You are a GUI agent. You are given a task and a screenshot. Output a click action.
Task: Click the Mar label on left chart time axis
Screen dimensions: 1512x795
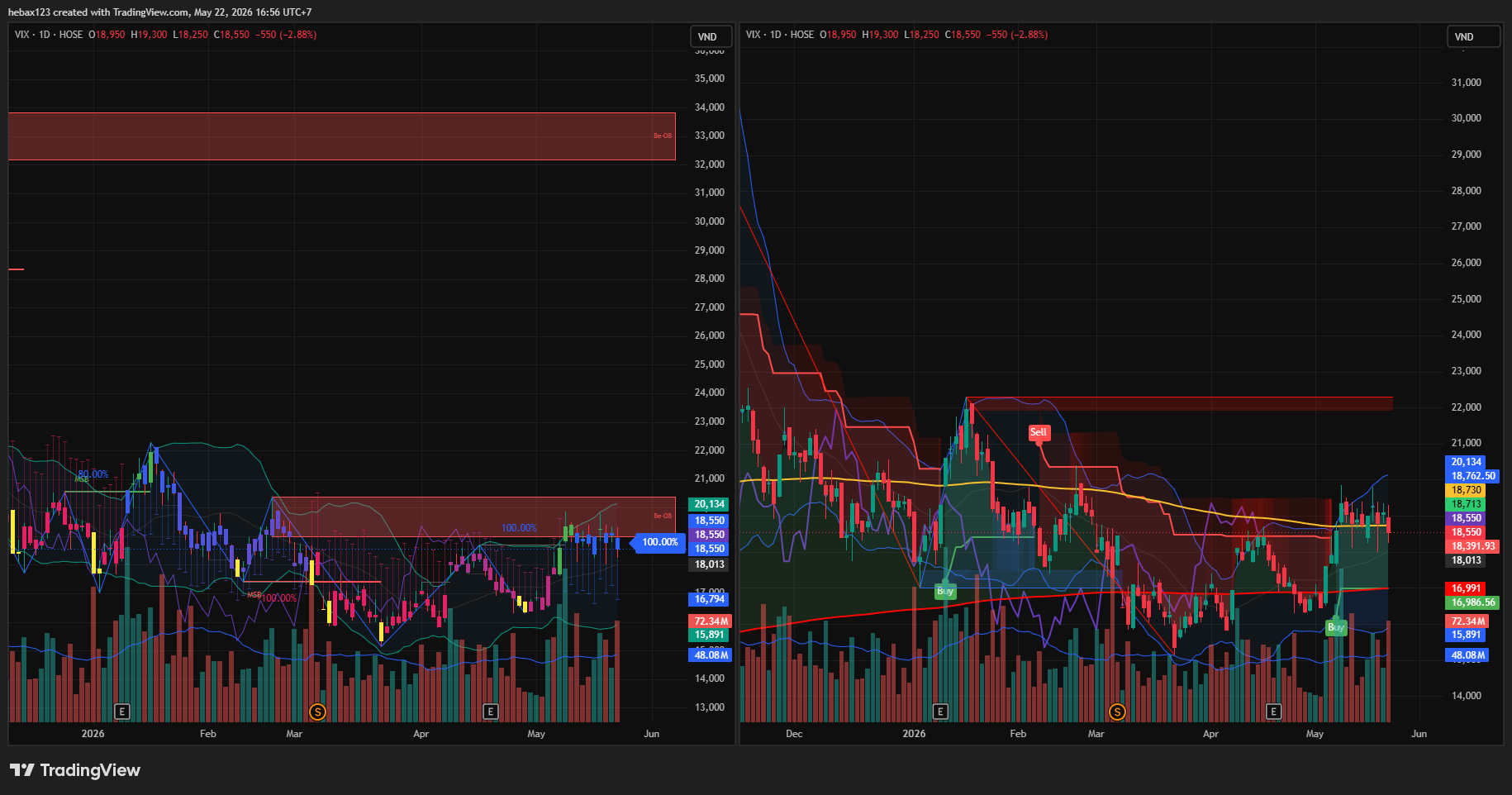point(294,734)
